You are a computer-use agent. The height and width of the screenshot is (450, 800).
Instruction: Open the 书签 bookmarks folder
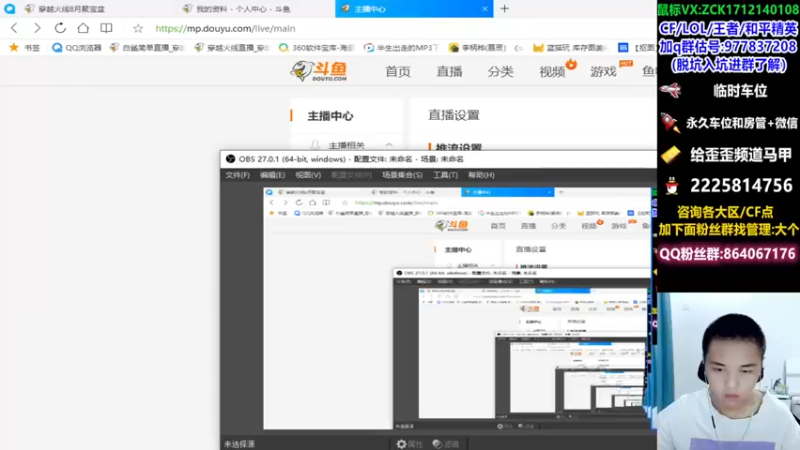(x=24, y=47)
